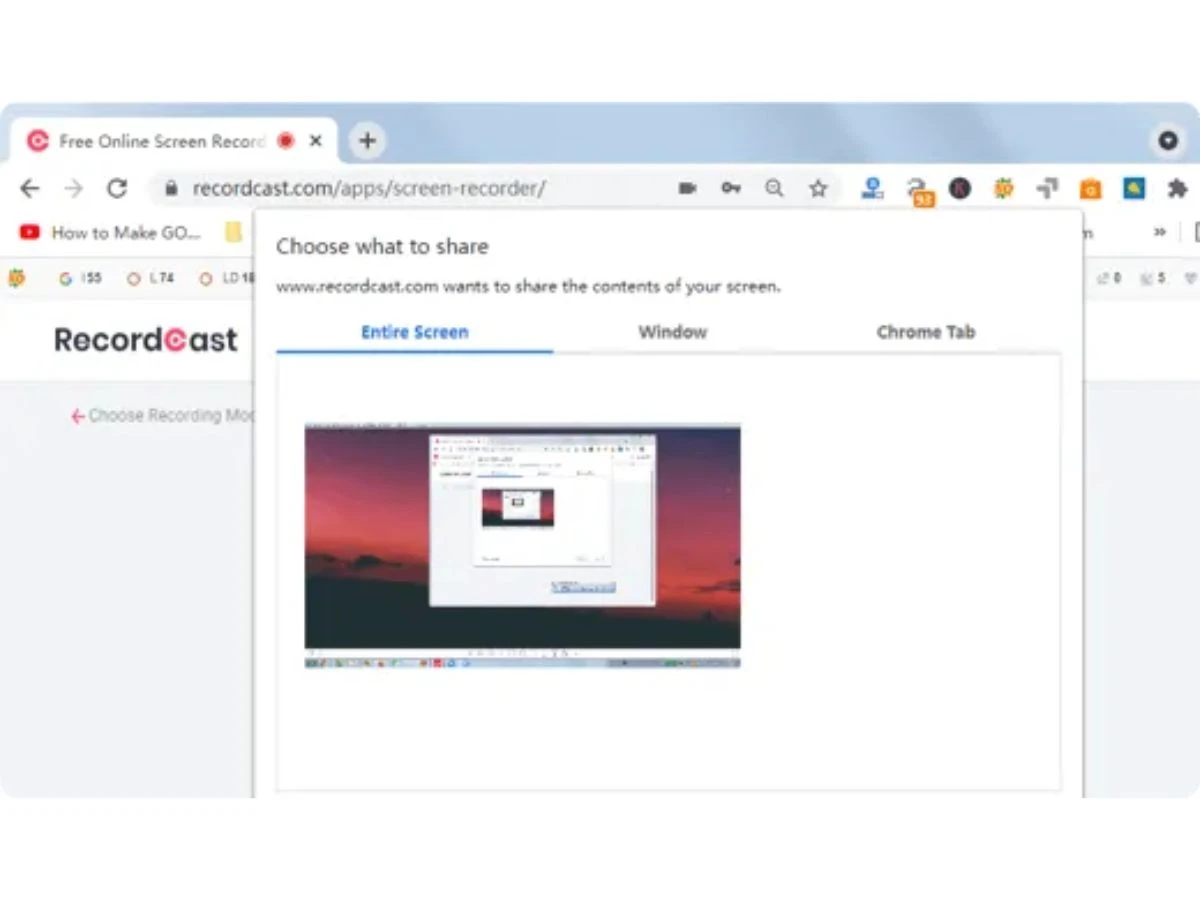The image size is (1200, 900).
Task: Click the padlock site info icon
Action: (171, 188)
